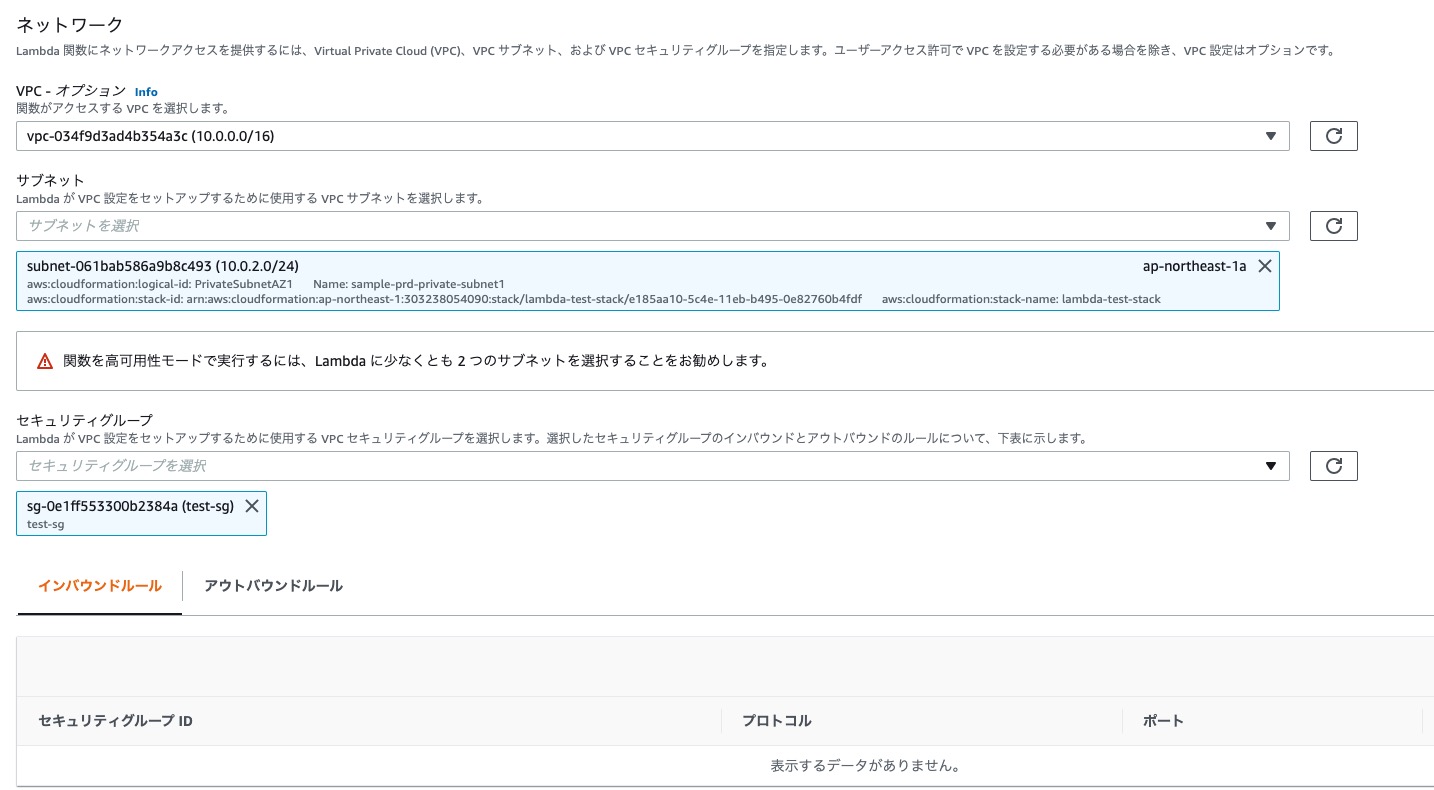1434x790 pixels.
Task: Remove security group test-sg from the selection
Action: click(252, 506)
